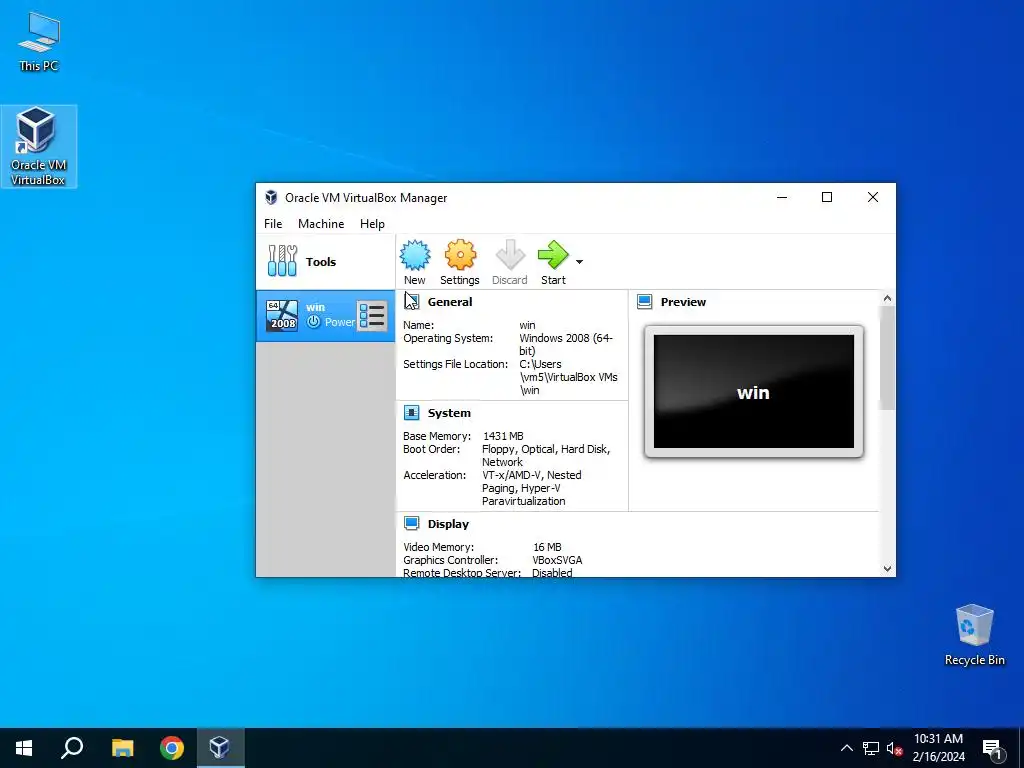
Task: Click the Boot Order label
Action: tap(431, 449)
